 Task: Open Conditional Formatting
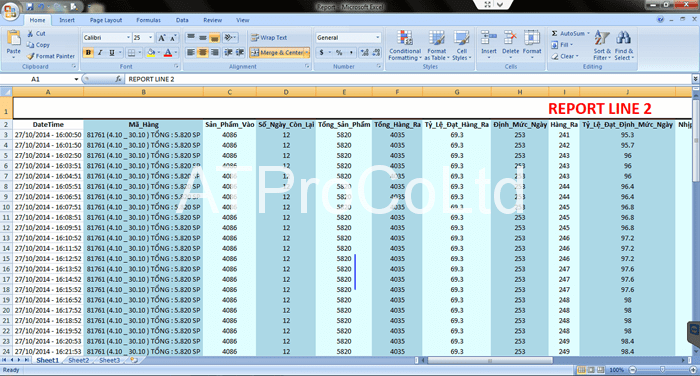coord(405,46)
